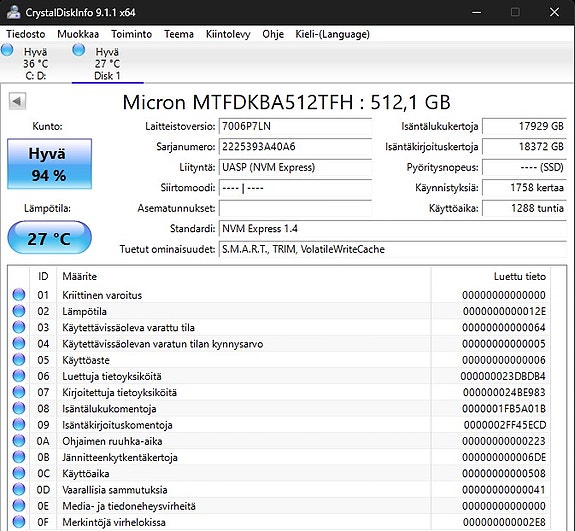575x531 pixels.
Task: Click status icon for Kirjoitettuja tietoyksiköitä row
Action: [x=19, y=392]
